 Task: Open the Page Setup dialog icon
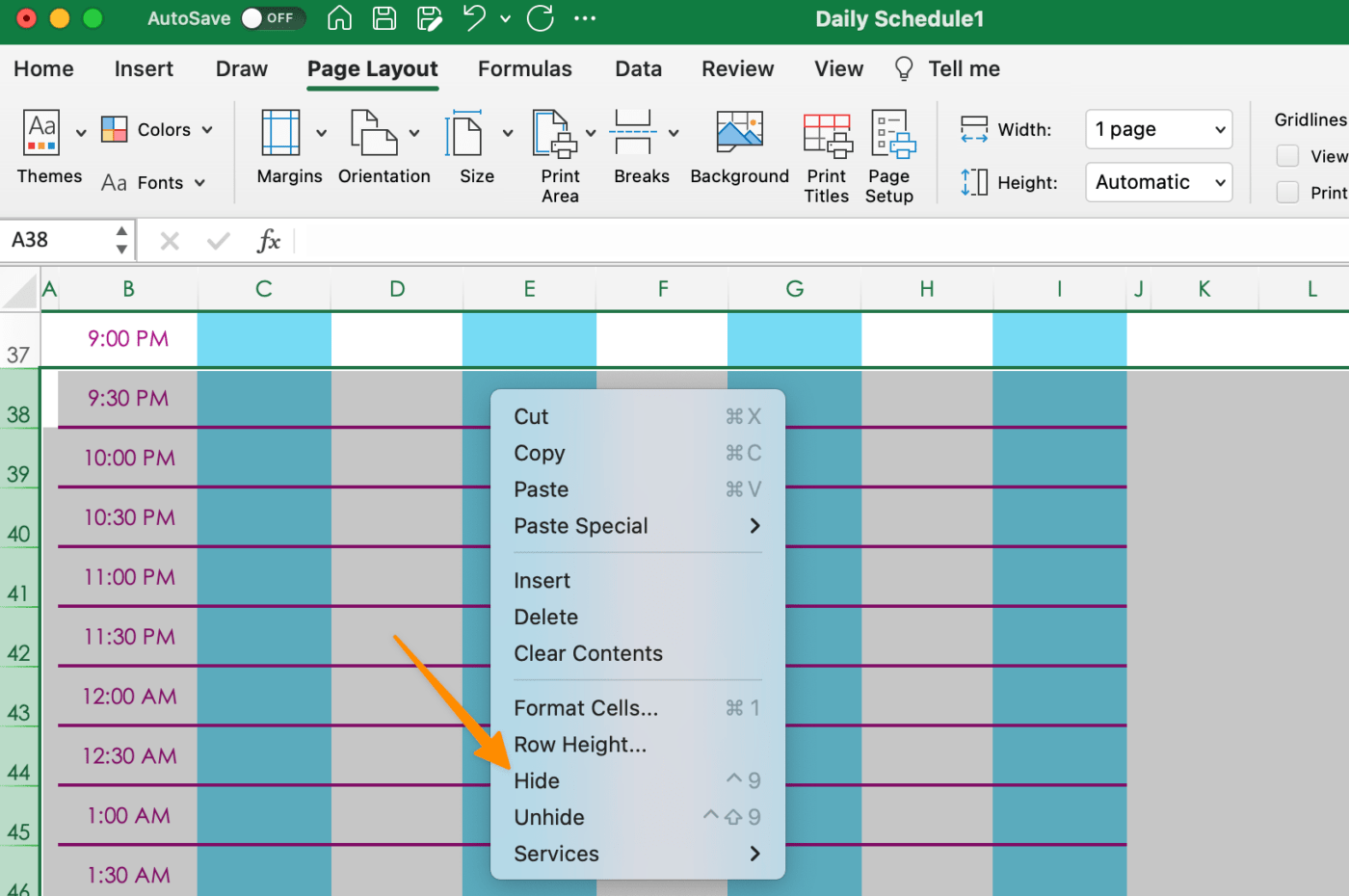(892, 134)
